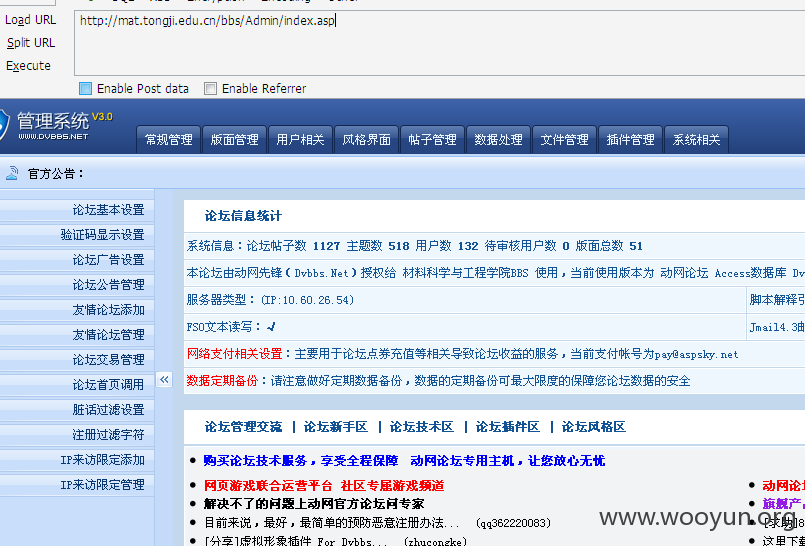Click the Execute button
Image resolution: width=805 pixels, height=546 pixels.
click(28, 66)
